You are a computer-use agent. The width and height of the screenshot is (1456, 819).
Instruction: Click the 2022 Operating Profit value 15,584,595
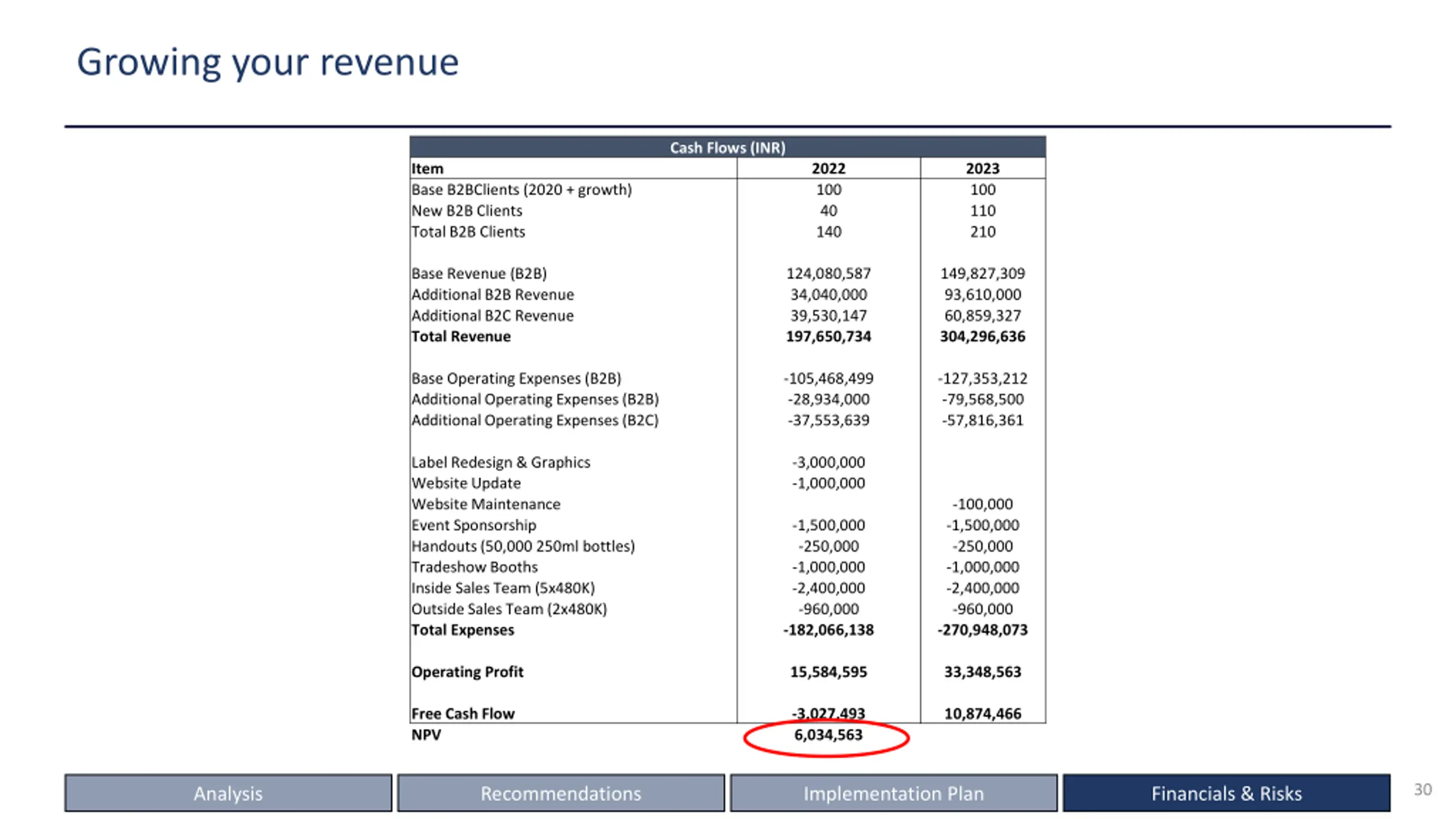828,672
